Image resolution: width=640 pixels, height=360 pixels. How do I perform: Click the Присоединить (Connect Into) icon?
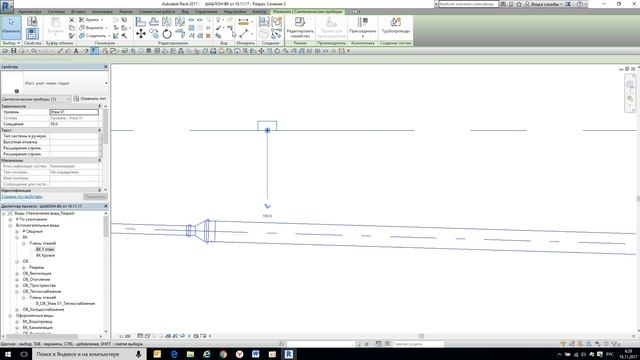tap(362, 27)
